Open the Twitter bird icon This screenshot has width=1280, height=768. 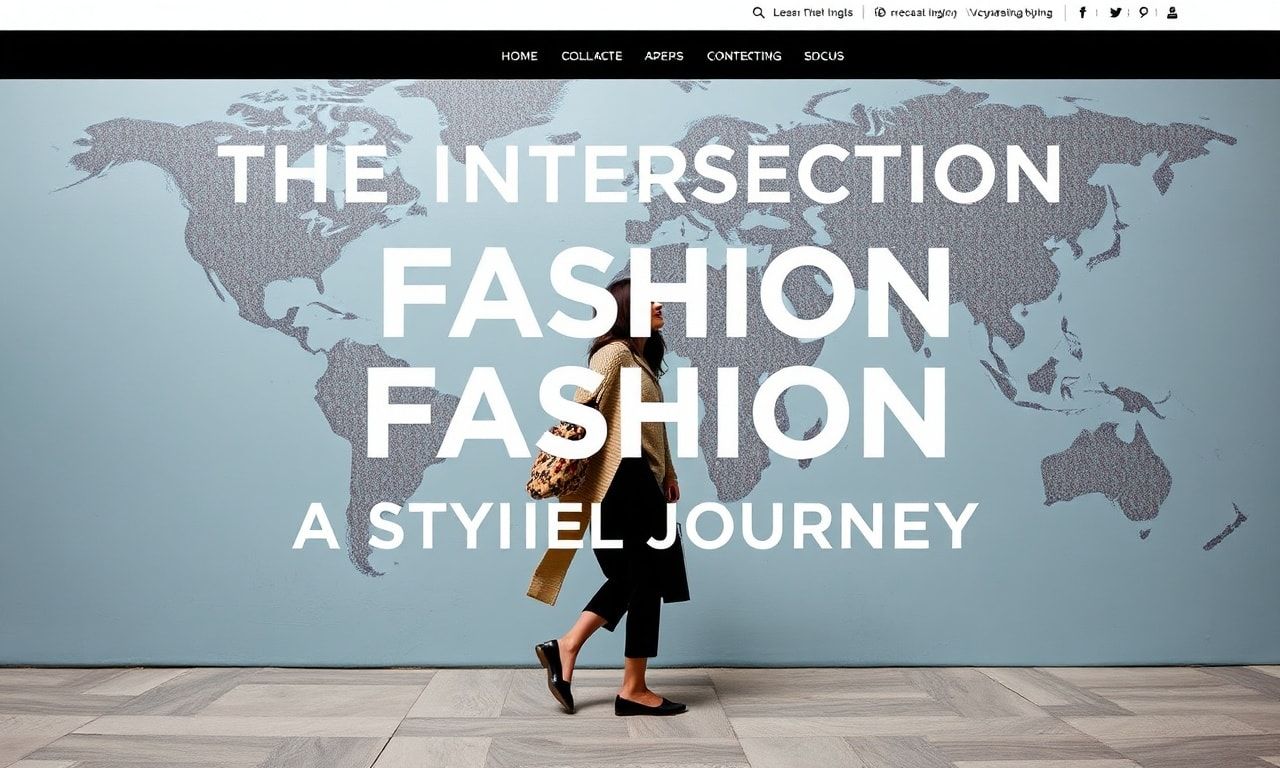1115,13
